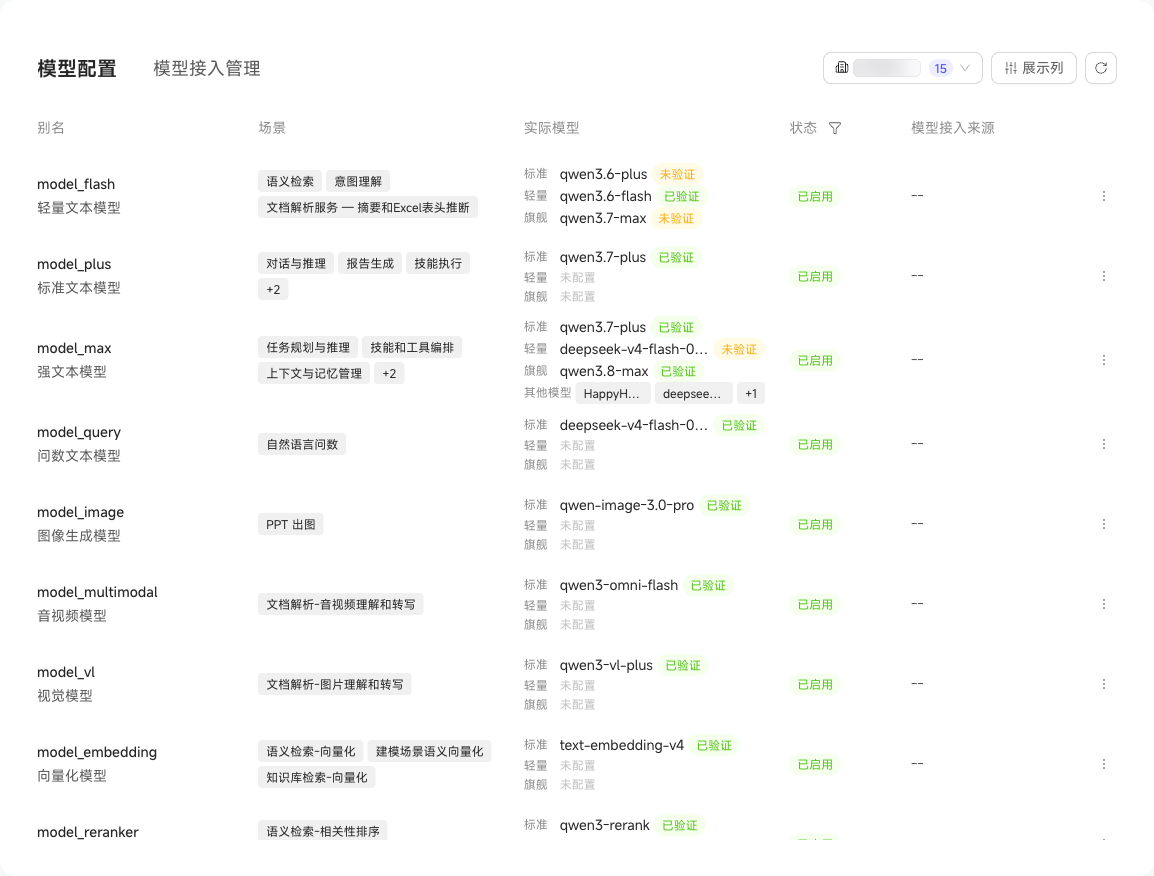Screen dimensions: 1154x876
Task: Click the 已启用 status of model_flash
Action: [815, 197]
